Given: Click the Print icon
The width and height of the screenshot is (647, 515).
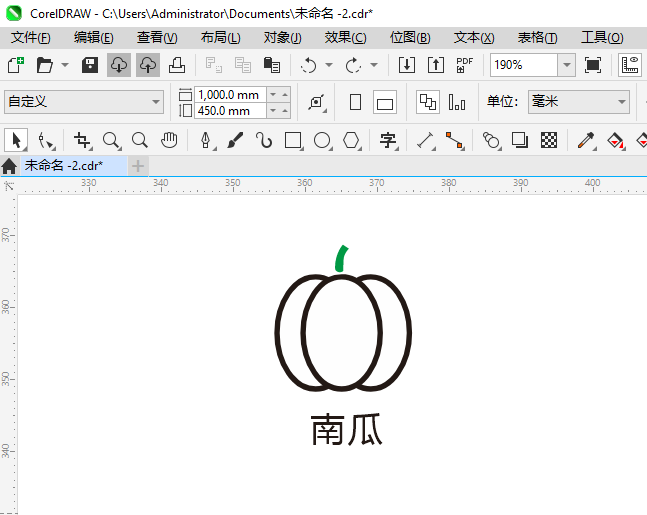Looking at the screenshot, I should (177, 65).
